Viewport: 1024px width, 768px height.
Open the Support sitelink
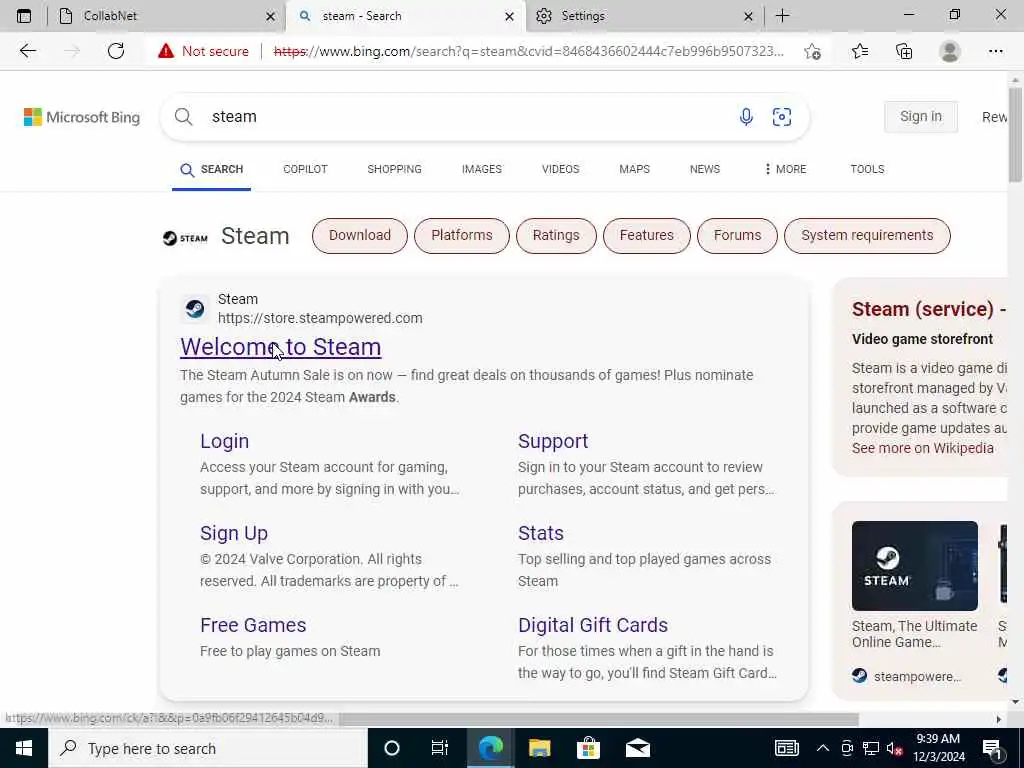click(x=553, y=441)
